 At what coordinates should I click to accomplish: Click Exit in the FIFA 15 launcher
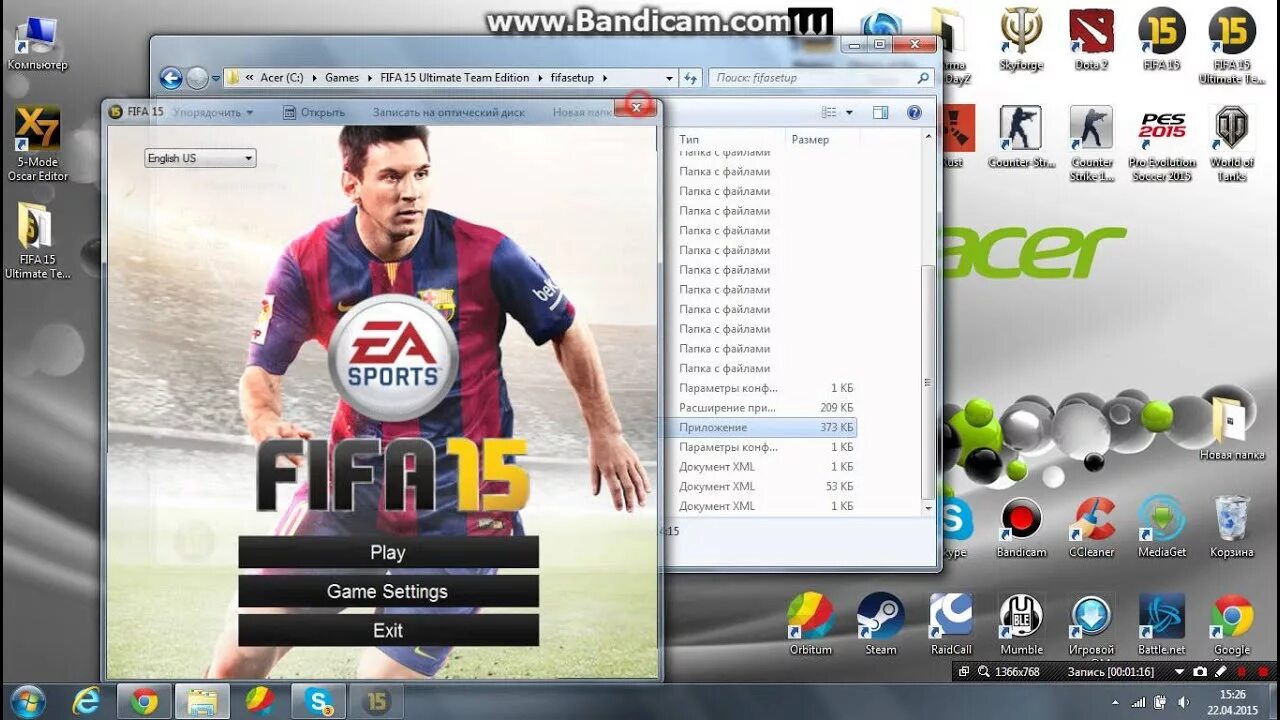coord(388,630)
